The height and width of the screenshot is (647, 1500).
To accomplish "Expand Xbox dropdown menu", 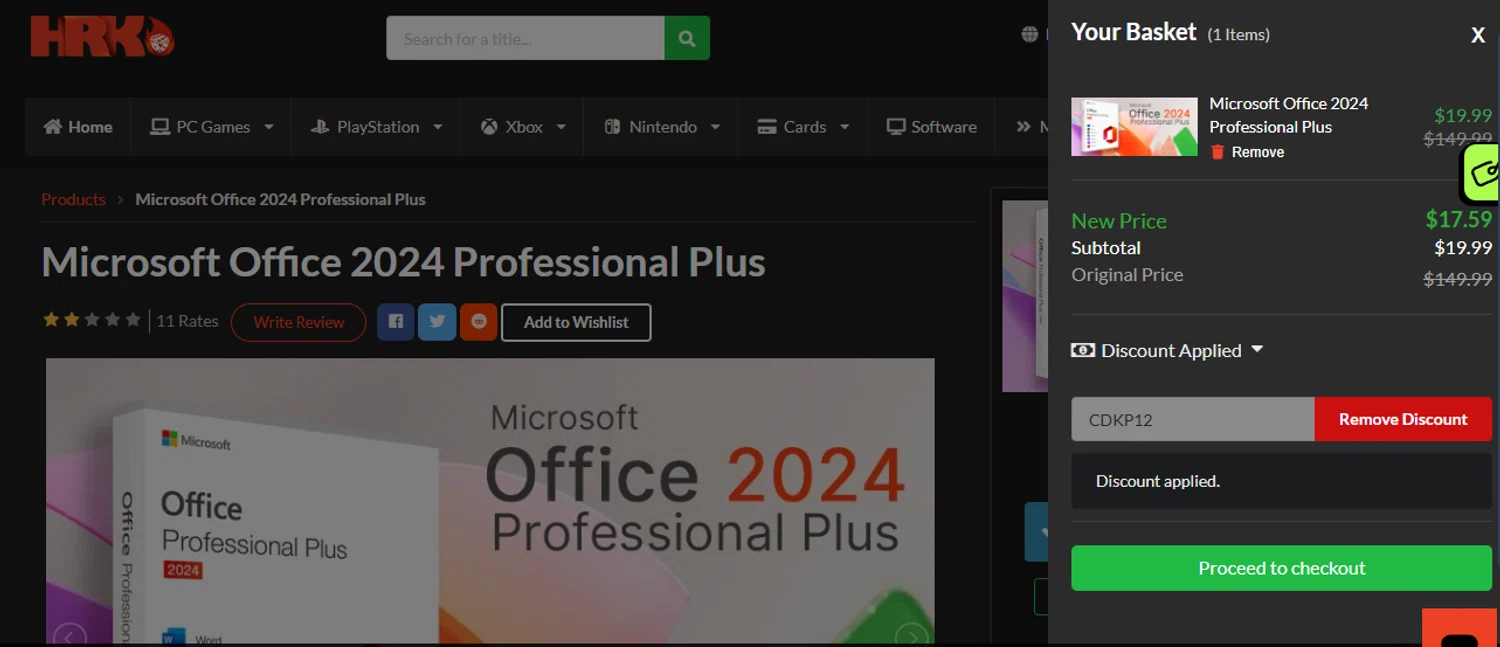I will pos(523,127).
